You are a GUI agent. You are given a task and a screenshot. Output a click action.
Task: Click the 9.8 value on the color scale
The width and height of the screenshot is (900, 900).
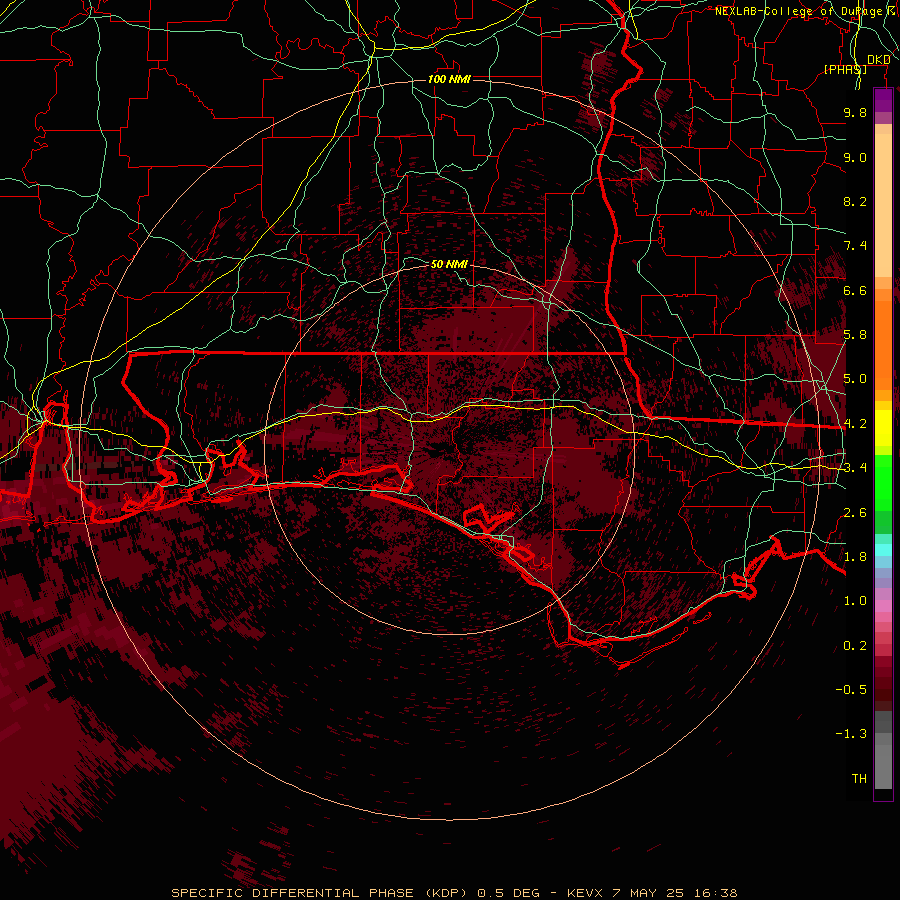[x=855, y=112]
